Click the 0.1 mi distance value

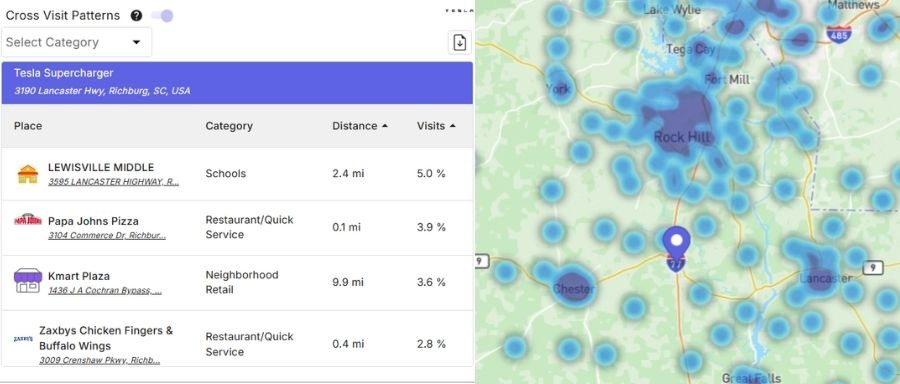(347, 227)
